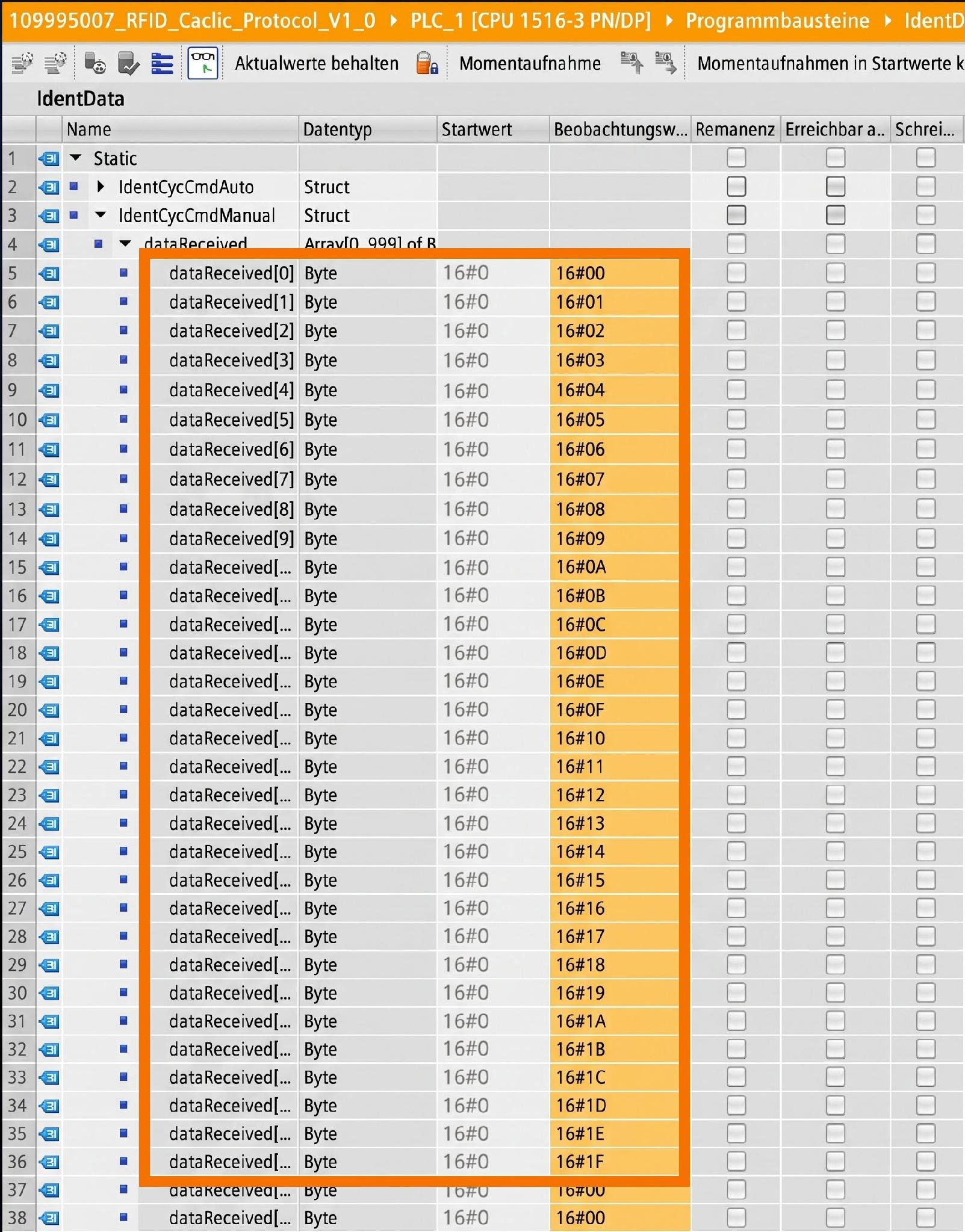965x1232 pixels.
Task: Toggle Schreibbar checkbox in row 14 dataReceived[9]
Action: (925, 538)
